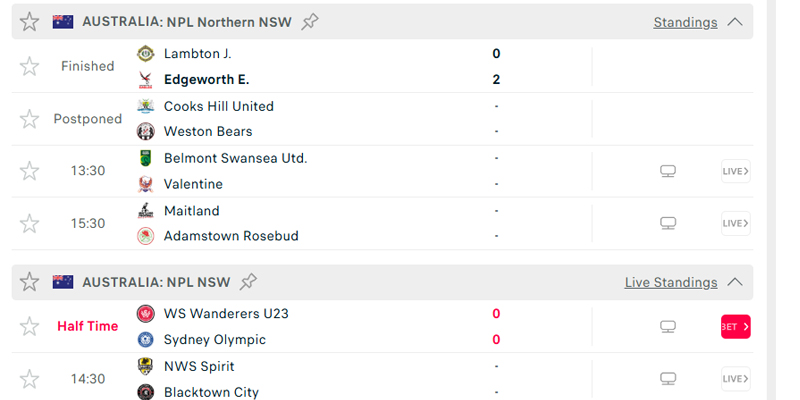The height and width of the screenshot is (400, 800).
Task: Collapse the NPL Northern NSW section
Action: pos(735,22)
